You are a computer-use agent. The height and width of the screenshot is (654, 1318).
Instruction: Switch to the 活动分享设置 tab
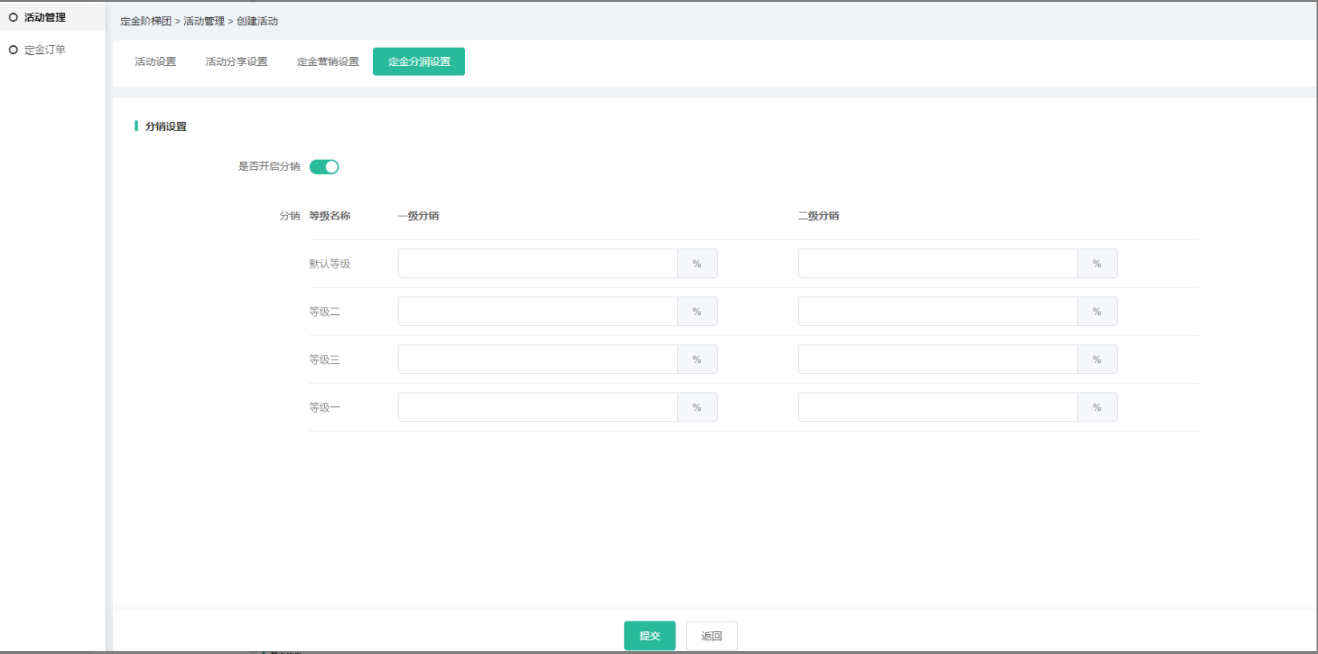pos(236,62)
